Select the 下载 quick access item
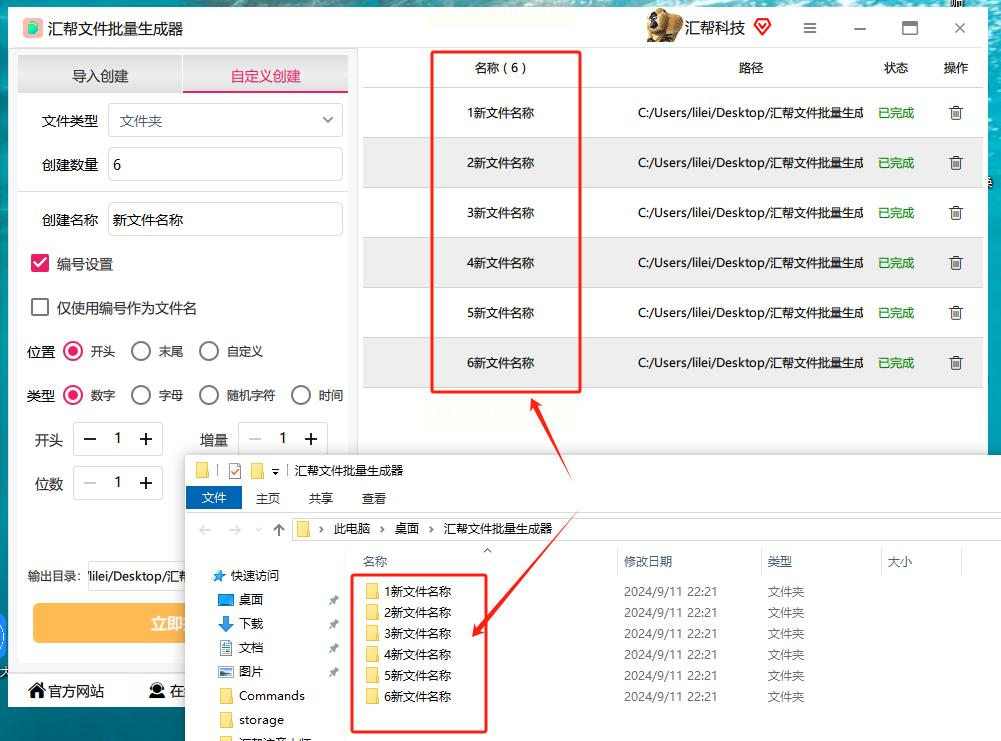 click(x=250, y=624)
